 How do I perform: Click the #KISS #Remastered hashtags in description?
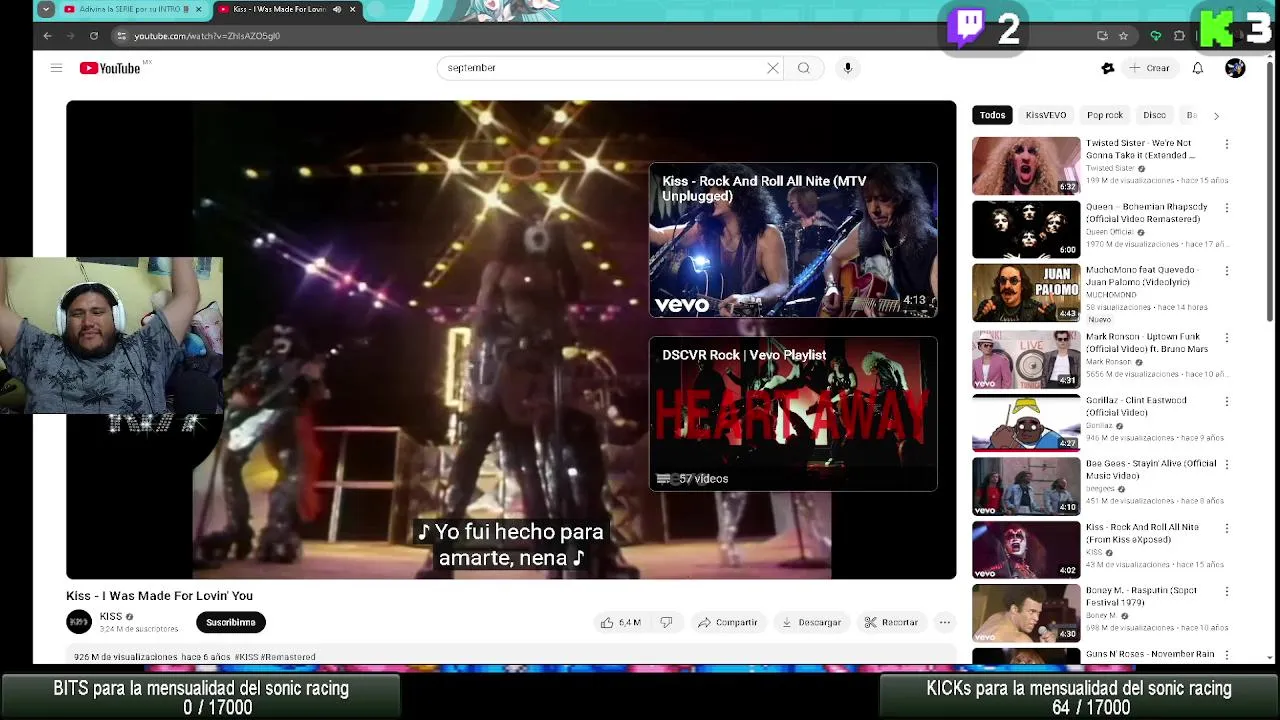pos(276,657)
